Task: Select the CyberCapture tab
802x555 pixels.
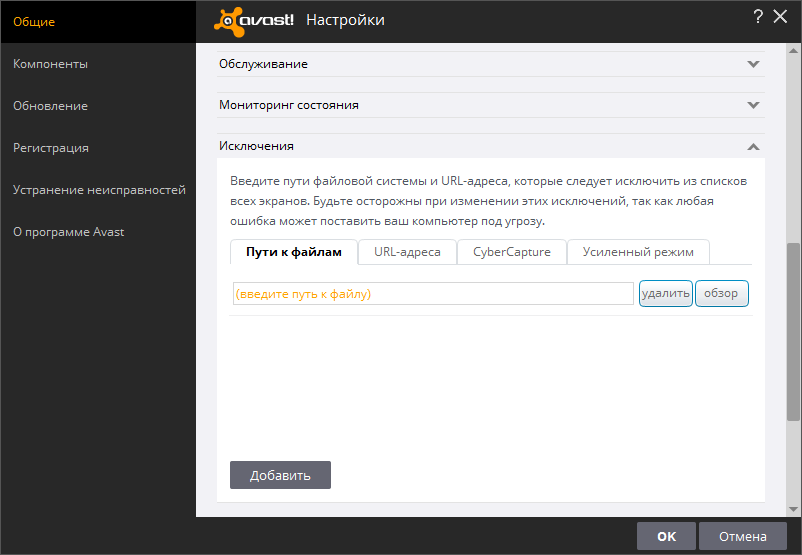Action: (511, 252)
